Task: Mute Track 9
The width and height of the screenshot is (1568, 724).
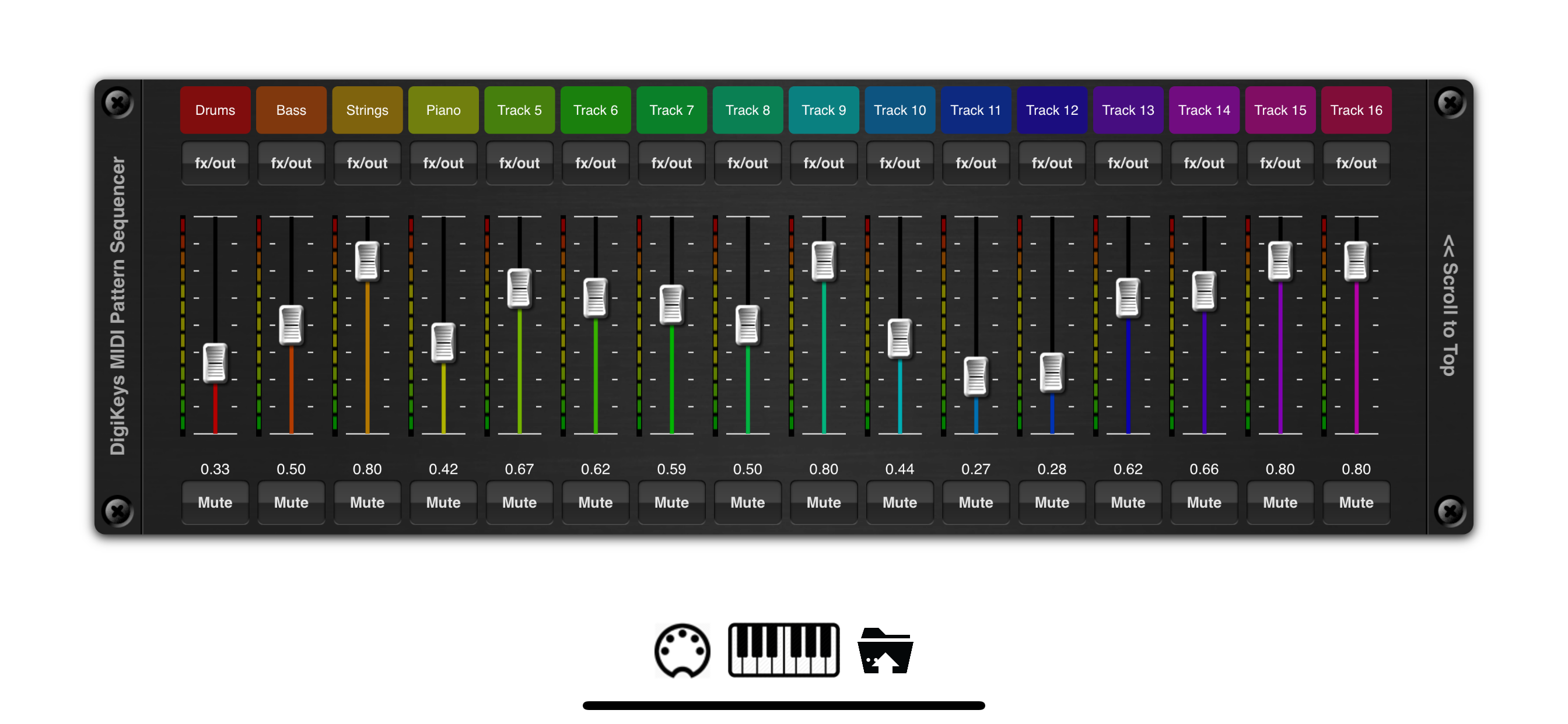Action: pyautogui.click(x=824, y=502)
